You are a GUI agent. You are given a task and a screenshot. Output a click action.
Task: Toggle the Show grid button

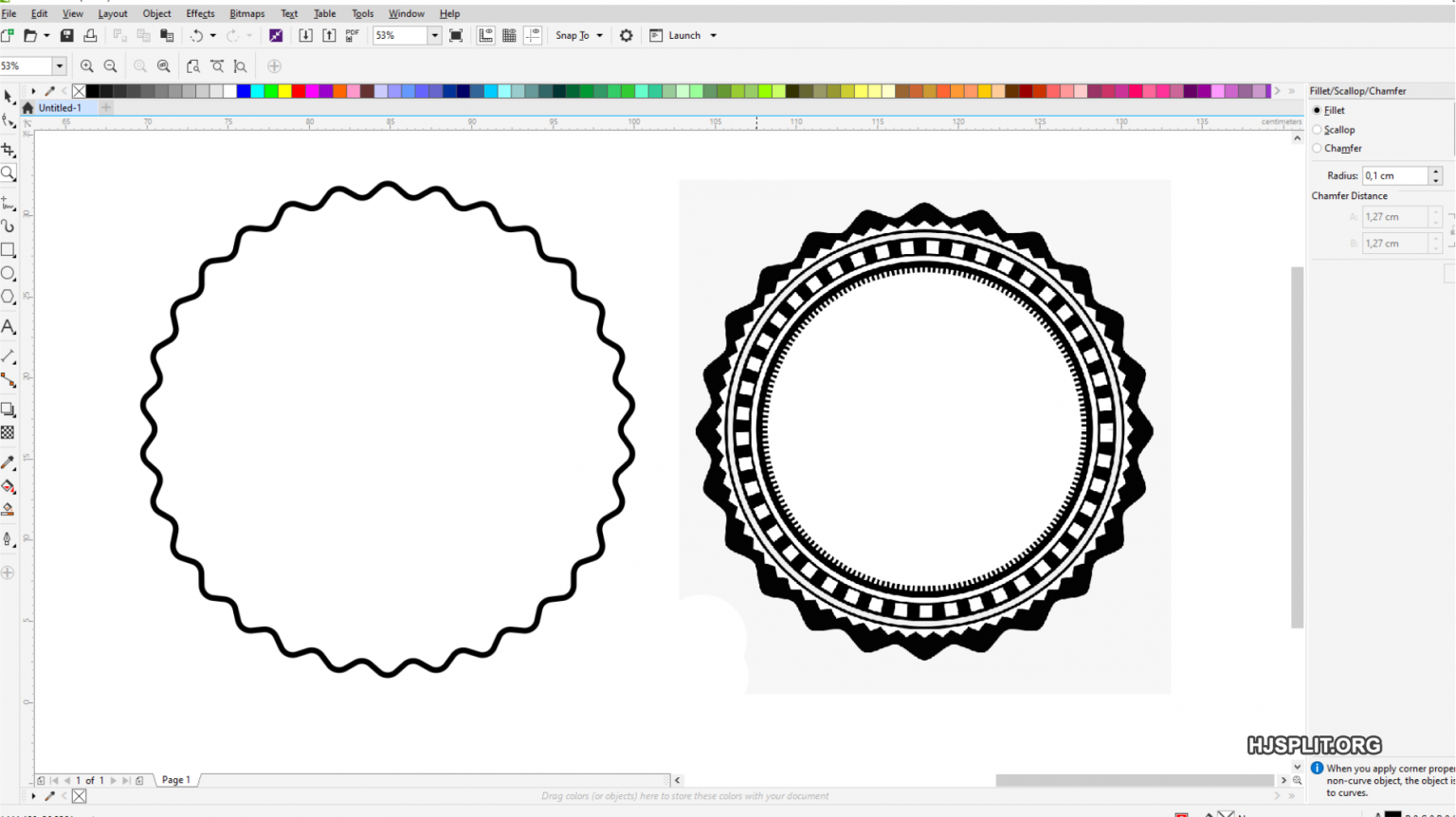pos(509,35)
